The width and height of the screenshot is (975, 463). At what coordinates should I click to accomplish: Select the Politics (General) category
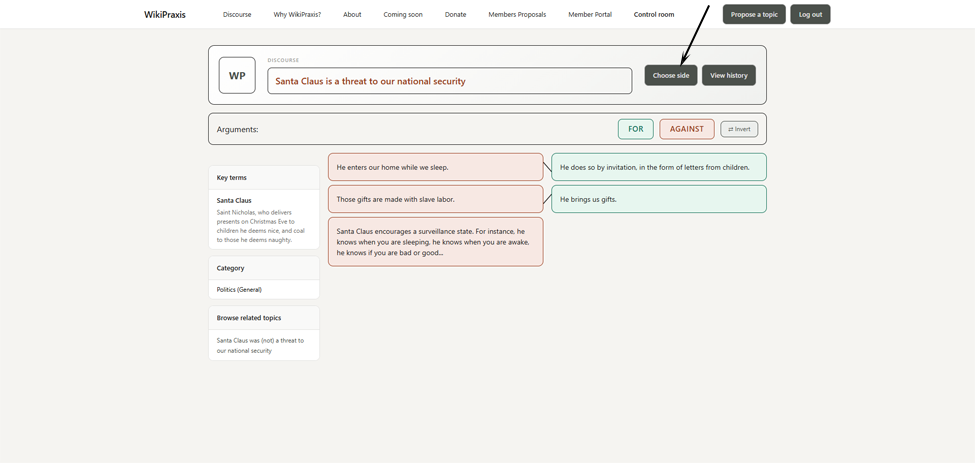pyautogui.click(x=239, y=290)
